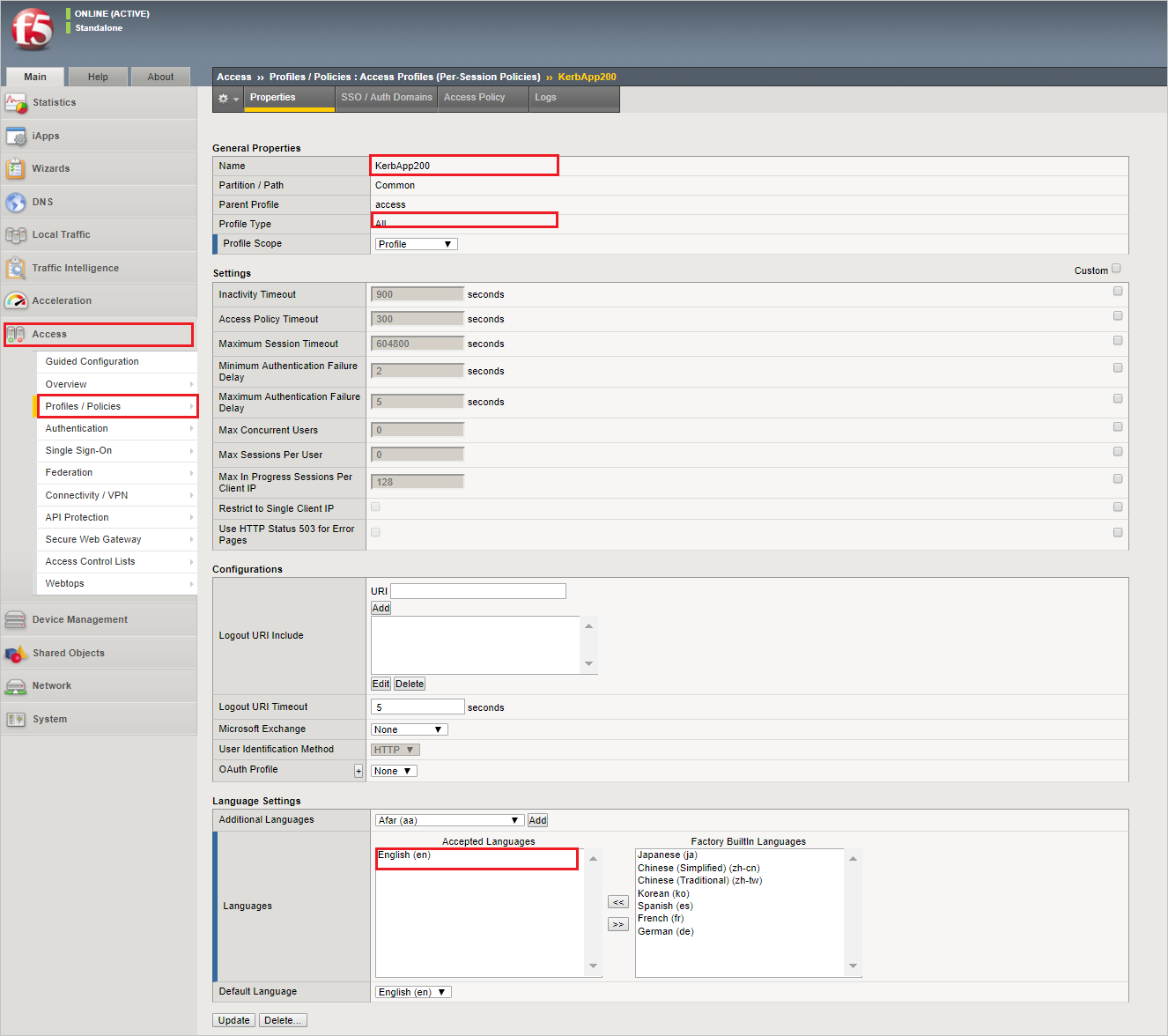Image resolution: width=1168 pixels, height=1036 pixels.
Task: Enable custom Max Concurrent Users checkbox
Action: 1118,426
